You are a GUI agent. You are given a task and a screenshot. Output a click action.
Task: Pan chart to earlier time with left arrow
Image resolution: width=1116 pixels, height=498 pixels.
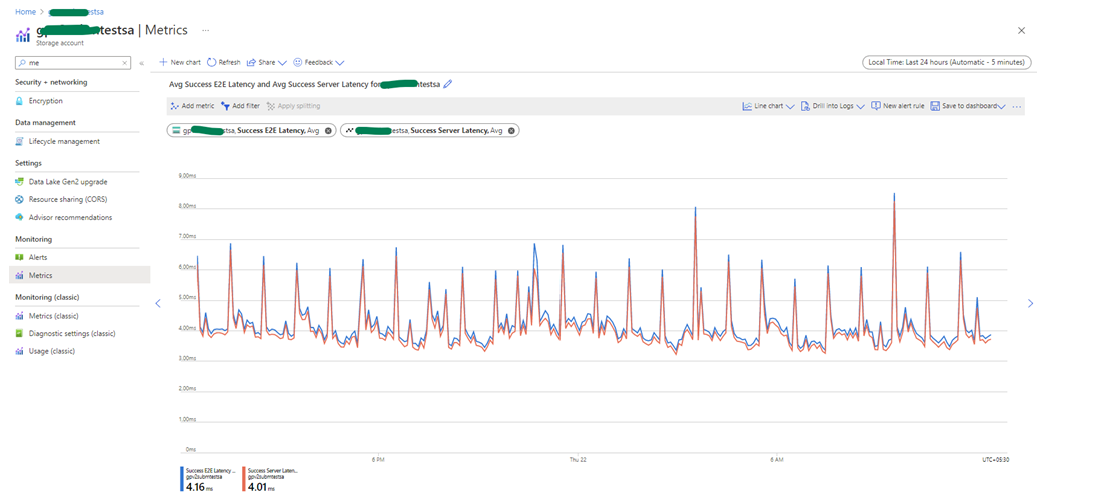coord(158,303)
